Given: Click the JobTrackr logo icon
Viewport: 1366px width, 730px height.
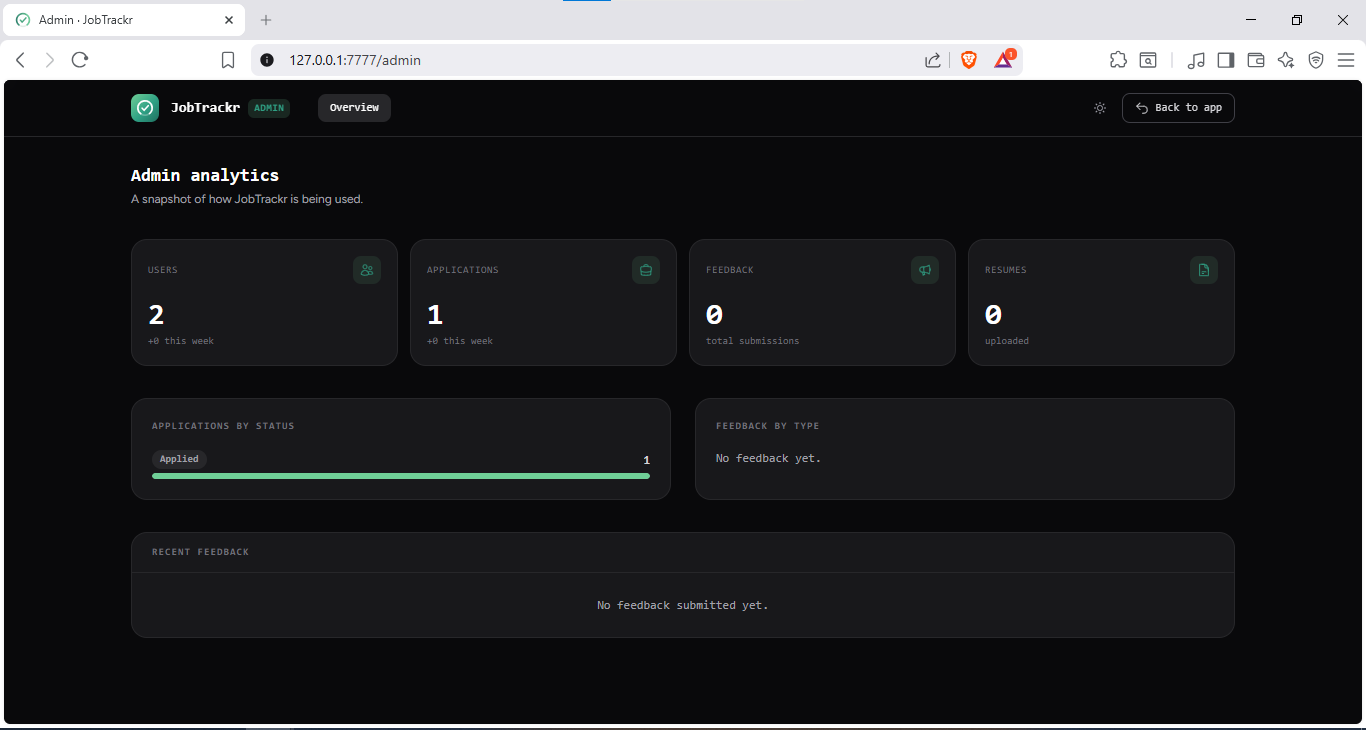Looking at the screenshot, I should [145, 108].
